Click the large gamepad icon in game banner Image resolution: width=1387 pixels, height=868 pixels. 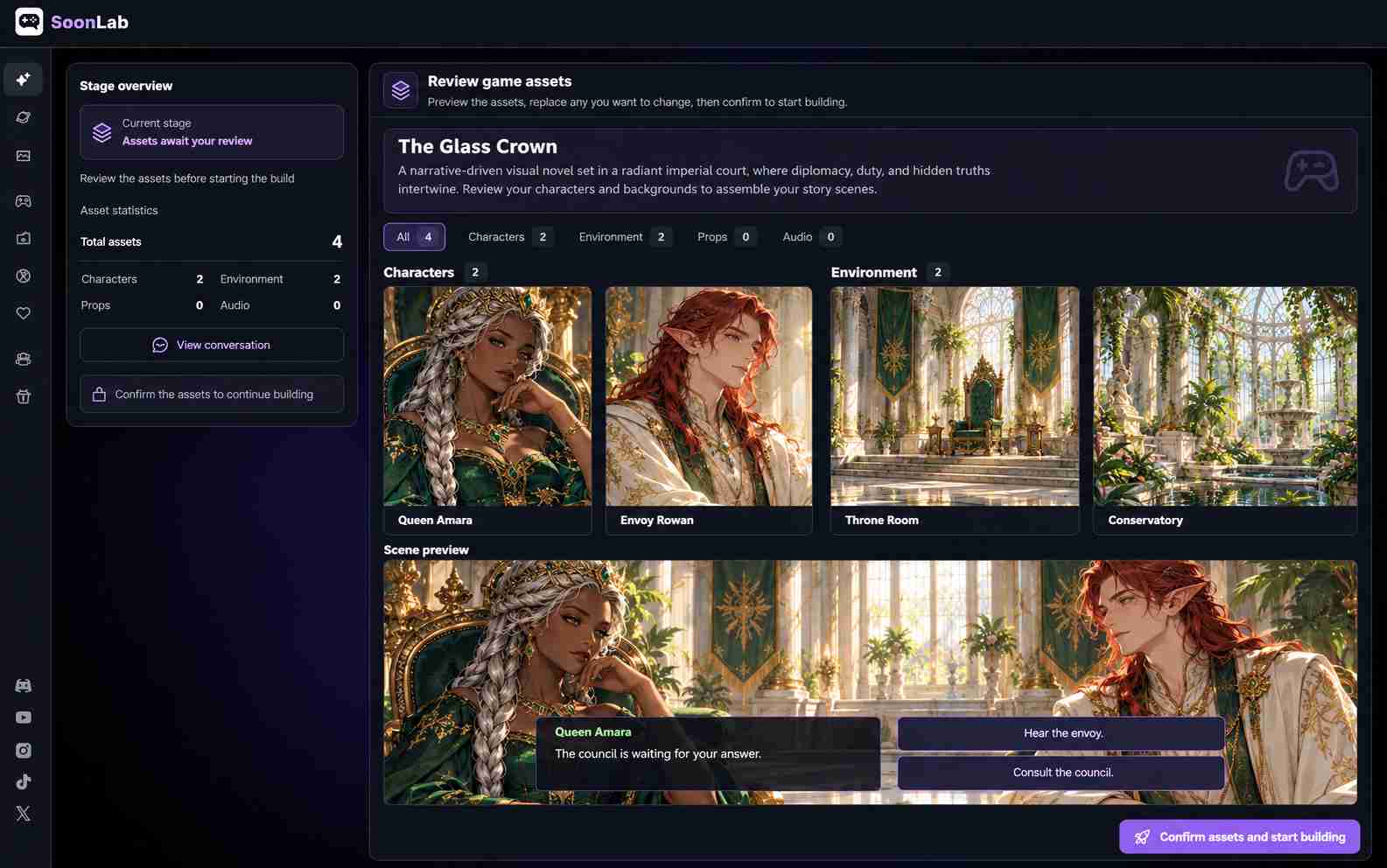(1310, 171)
